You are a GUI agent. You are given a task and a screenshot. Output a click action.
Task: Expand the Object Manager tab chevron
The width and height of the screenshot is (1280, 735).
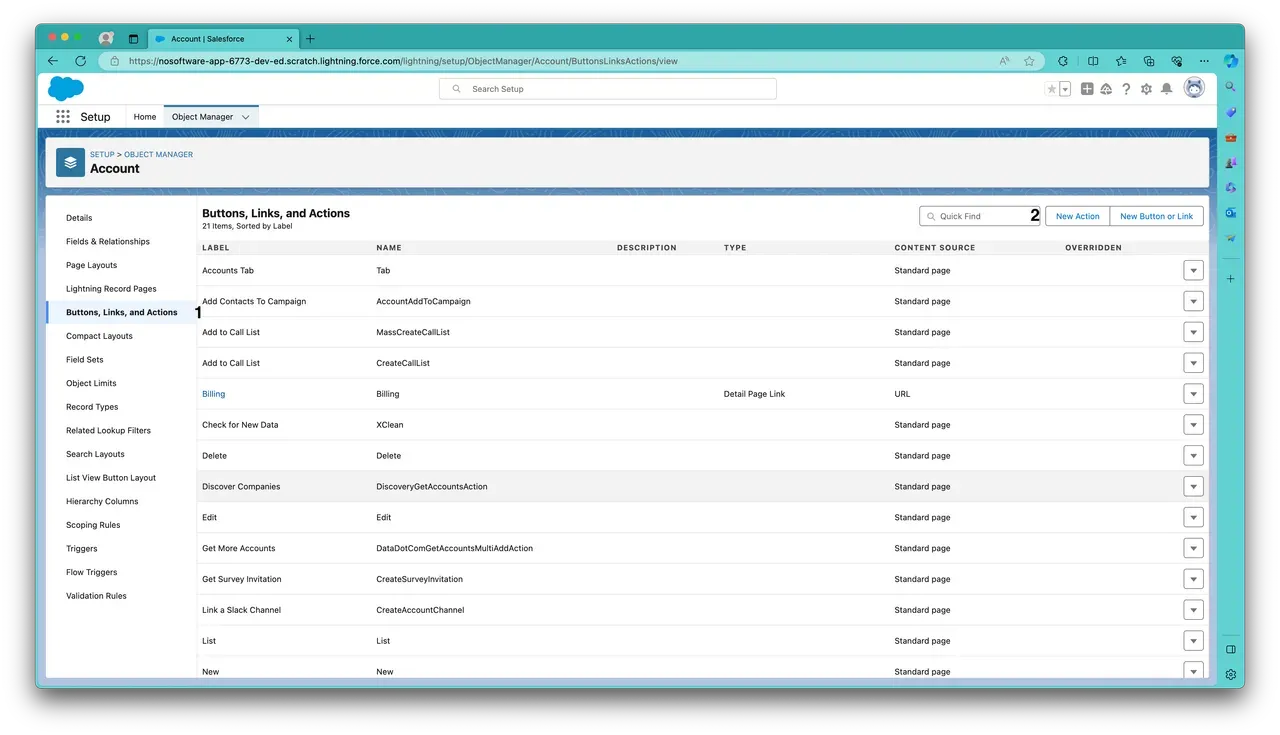[x=244, y=116]
